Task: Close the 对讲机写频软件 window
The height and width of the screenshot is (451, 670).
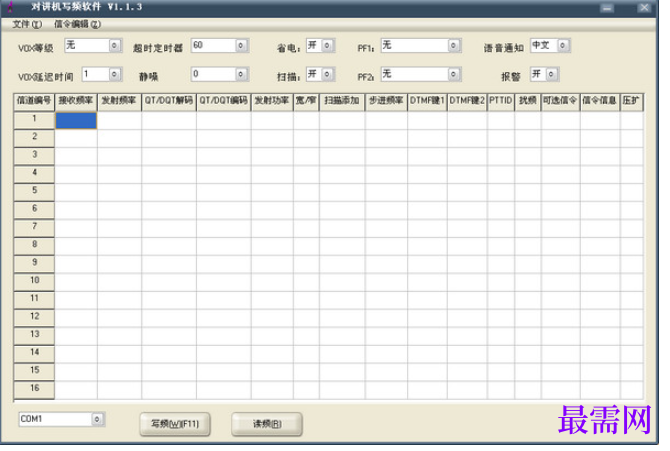Action: point(644,8)
